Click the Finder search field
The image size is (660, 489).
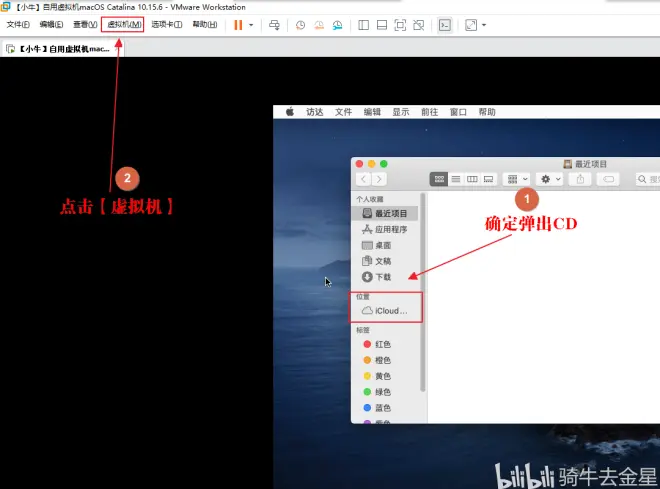tap(648, 179)
